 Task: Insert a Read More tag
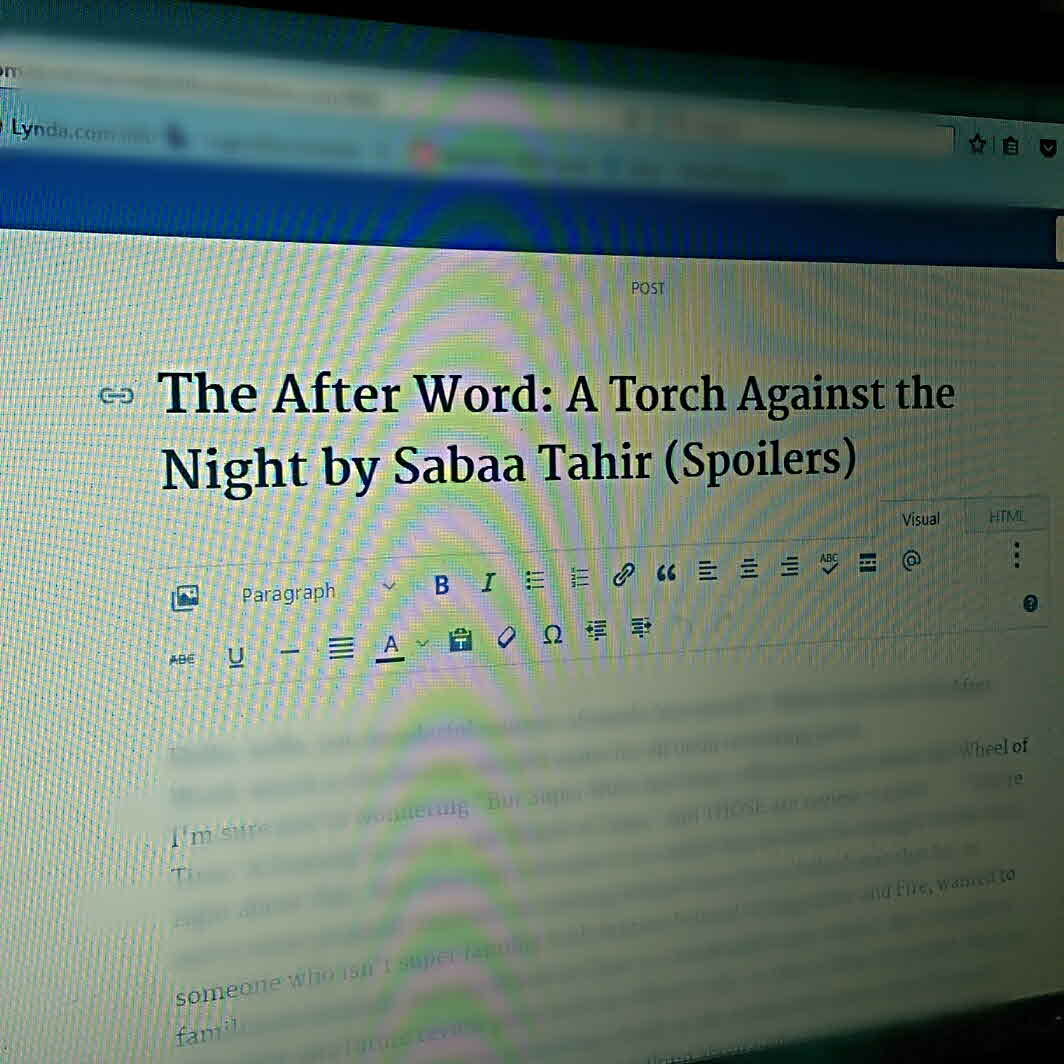coord(868,563)
